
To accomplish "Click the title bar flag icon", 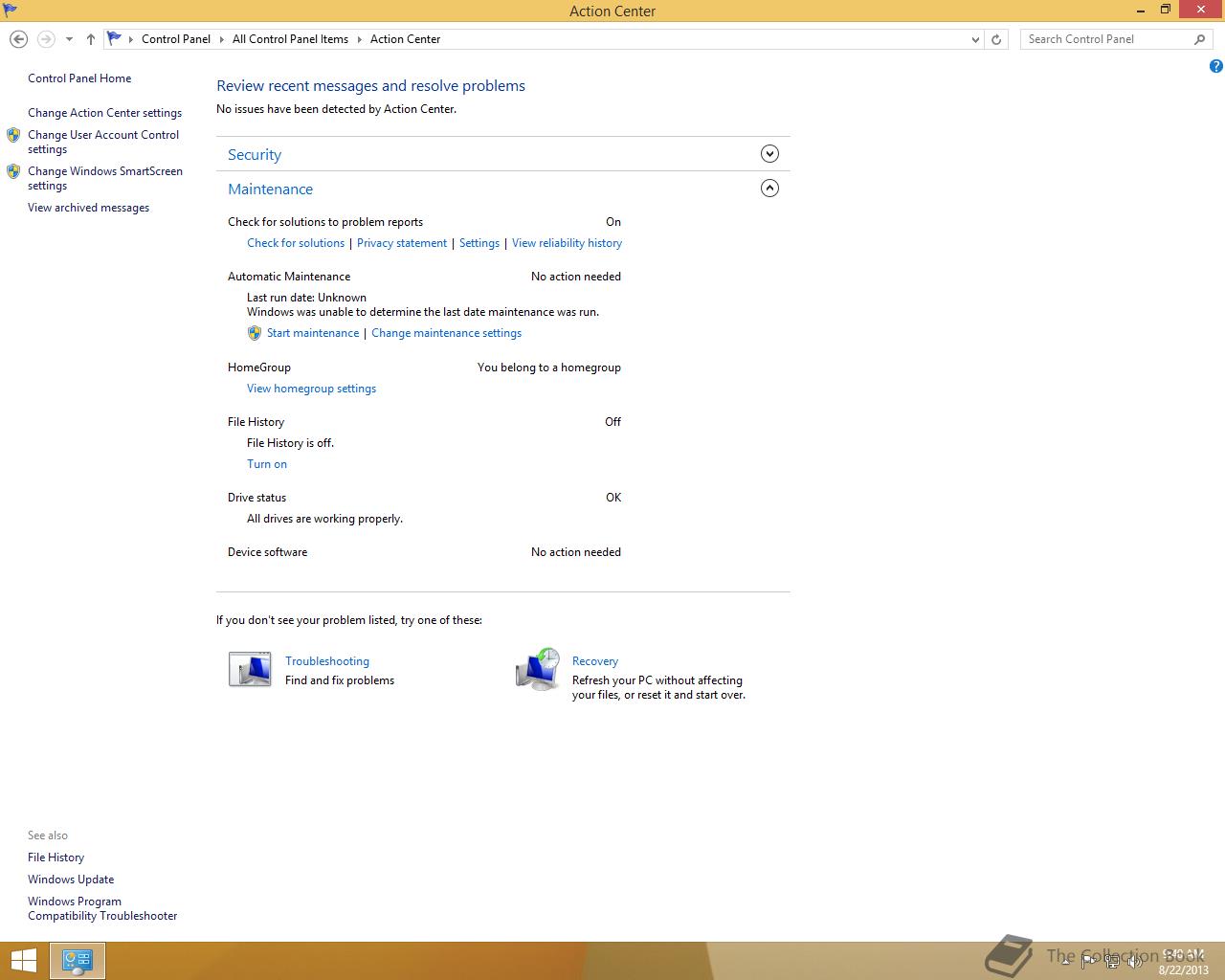I will pos(10,11).
